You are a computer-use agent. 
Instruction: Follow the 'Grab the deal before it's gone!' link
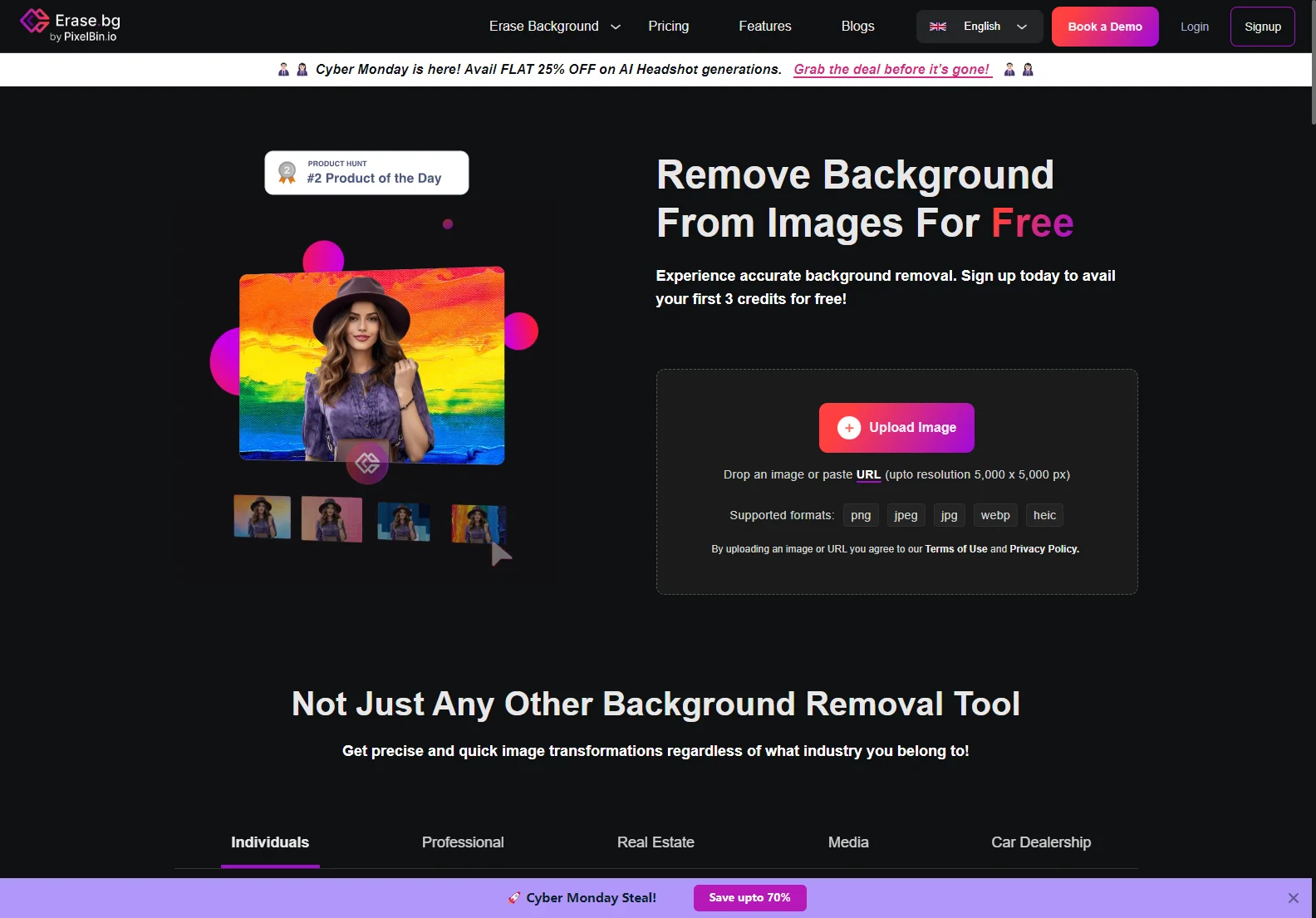[x=892, y=70]
